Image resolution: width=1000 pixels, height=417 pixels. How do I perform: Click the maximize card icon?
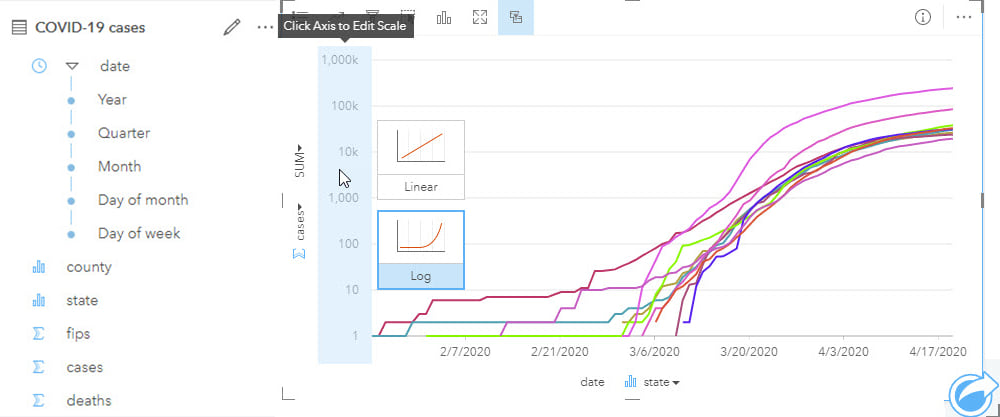480,17
